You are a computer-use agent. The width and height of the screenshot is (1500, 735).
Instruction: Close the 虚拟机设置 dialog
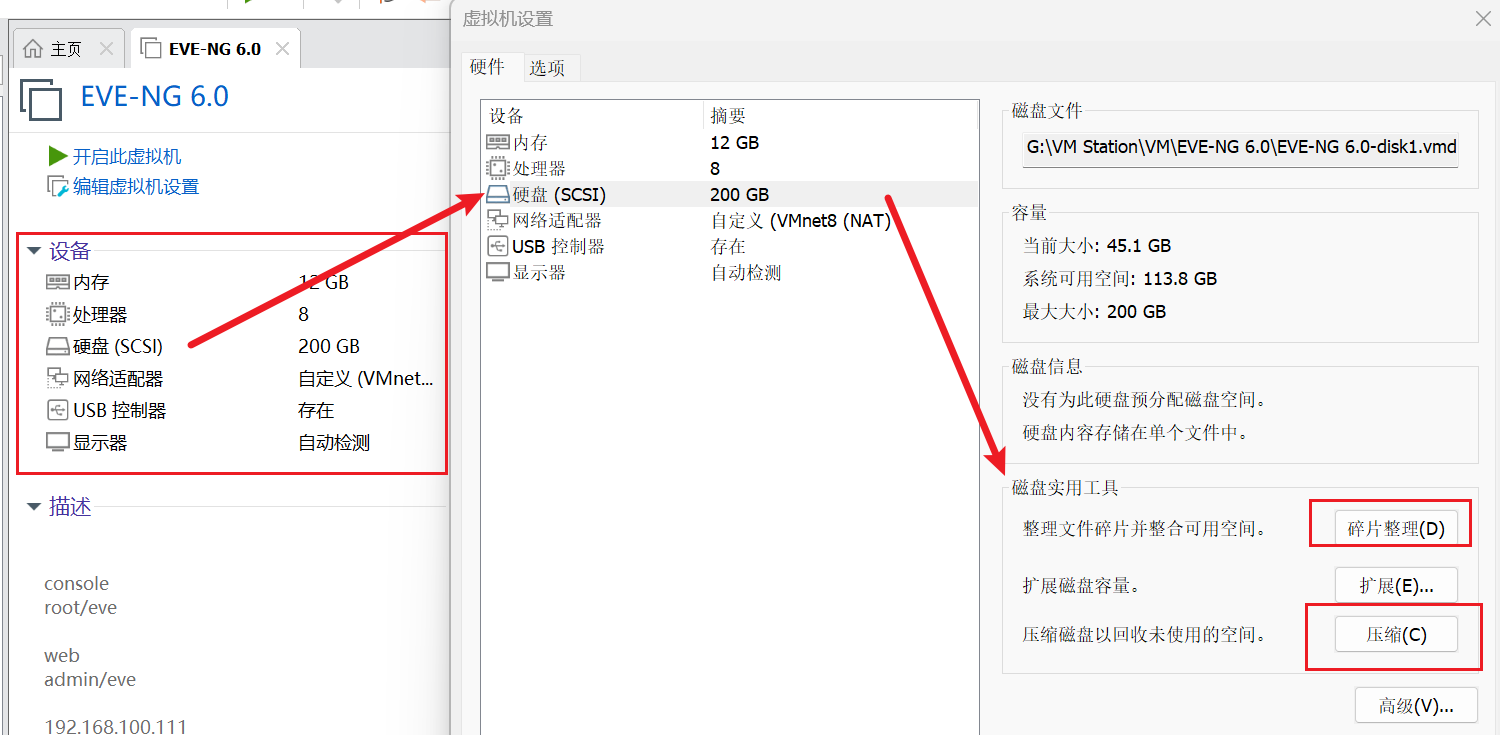(x=1483, y=18)
